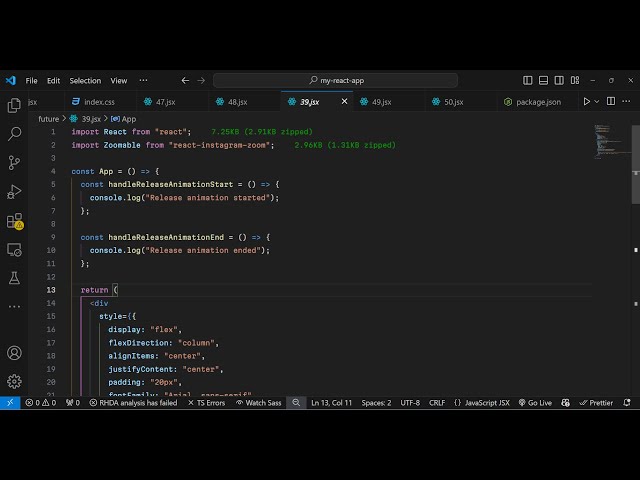Toggle Go Live server in status bar
Screen dimensions: 640x480
coord(534,403)
